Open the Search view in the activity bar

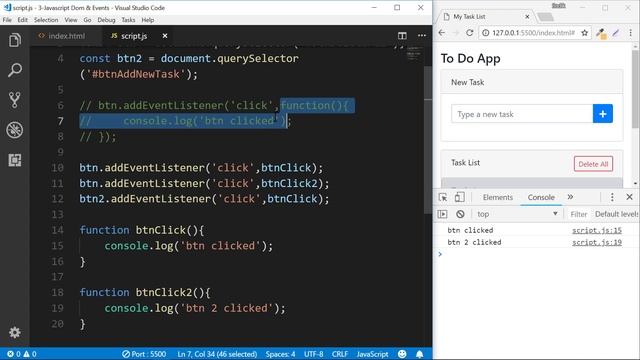tap(15, 70)
